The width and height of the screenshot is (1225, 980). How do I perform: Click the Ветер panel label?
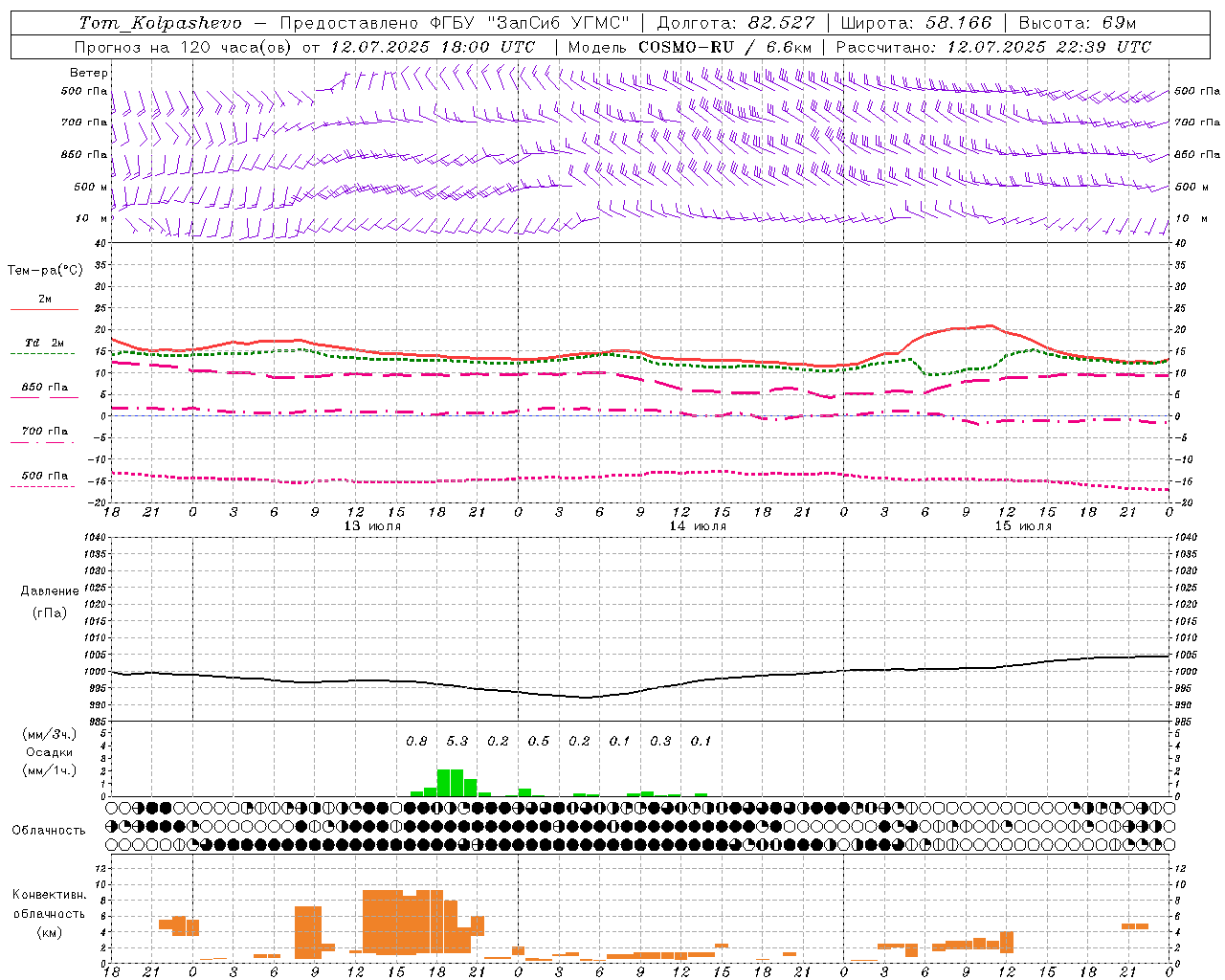[89, 73]
